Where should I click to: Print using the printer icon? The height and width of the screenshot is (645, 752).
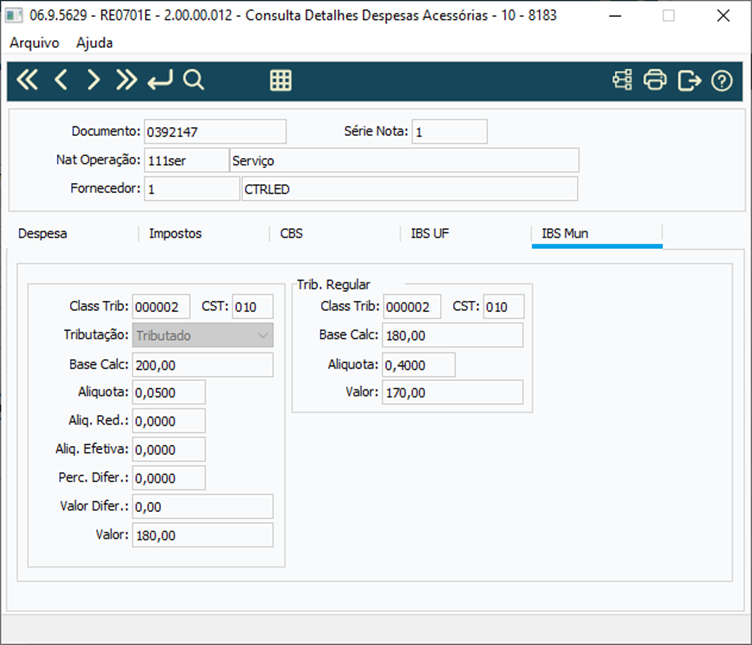[x=655, y=80]
